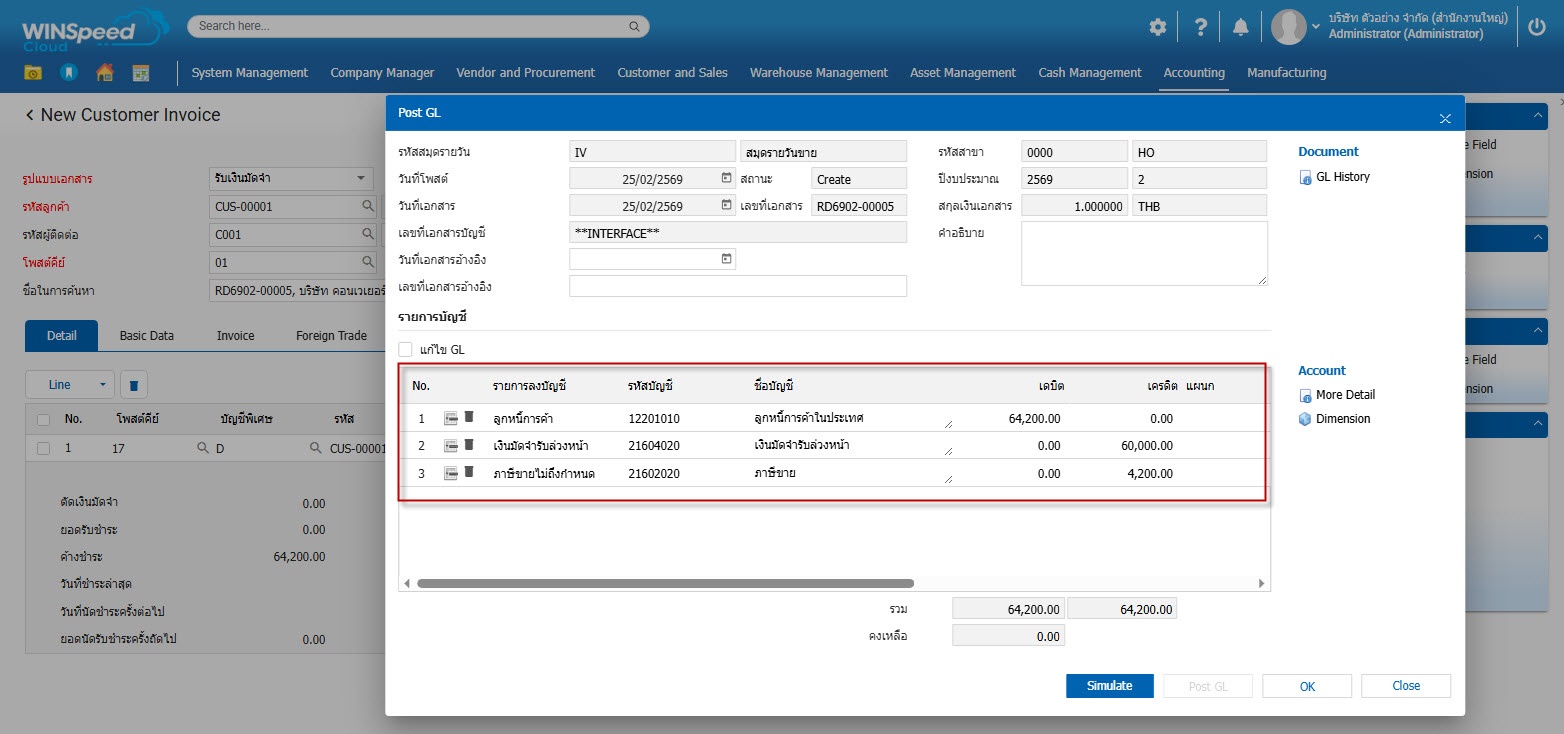
Task: Tick the checkbox for detail row 1
Action: (43, 448)
